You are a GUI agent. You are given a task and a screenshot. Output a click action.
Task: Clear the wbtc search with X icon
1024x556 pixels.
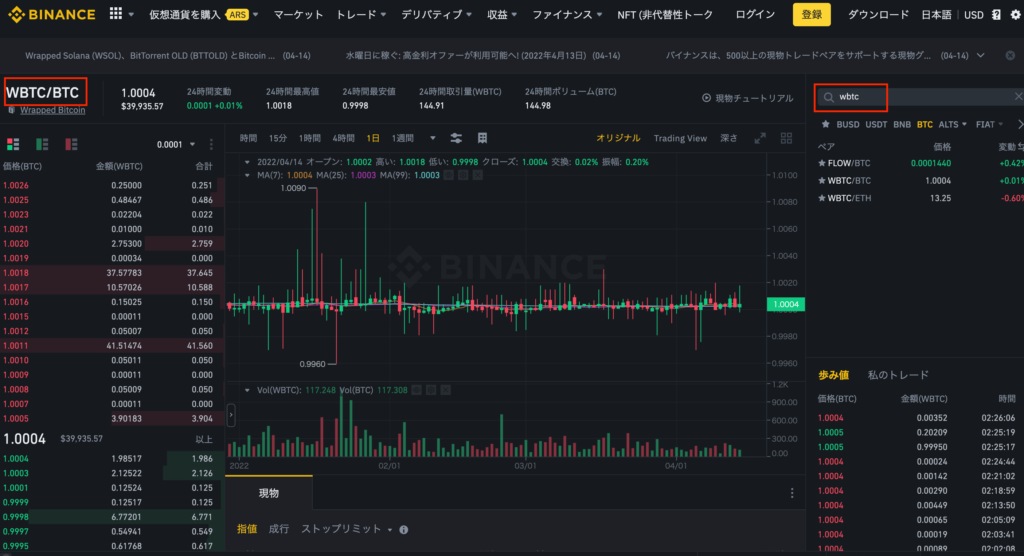pyautogui.click(x=1018, y=97)
